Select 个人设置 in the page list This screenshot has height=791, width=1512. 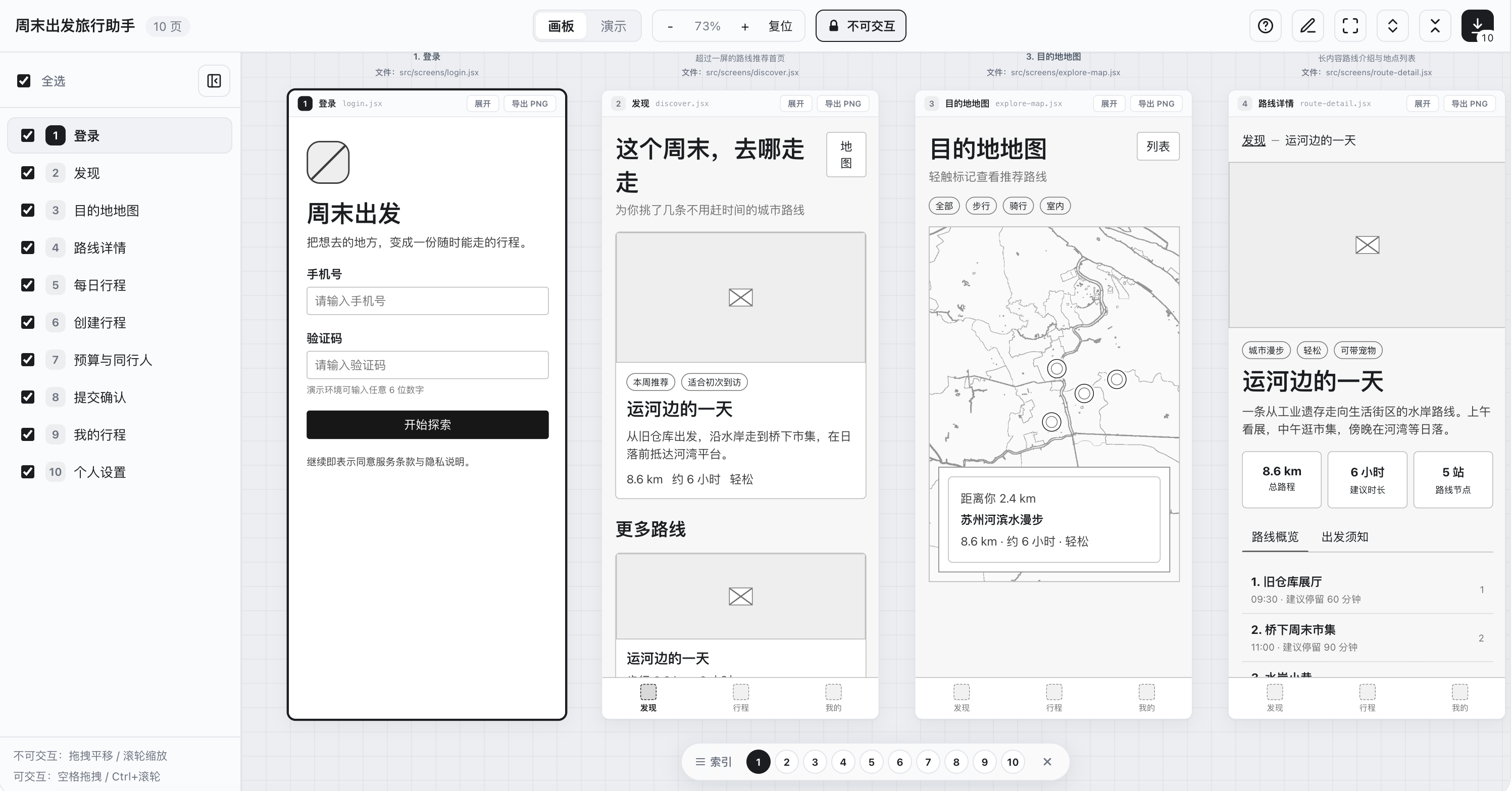(120, 472)
